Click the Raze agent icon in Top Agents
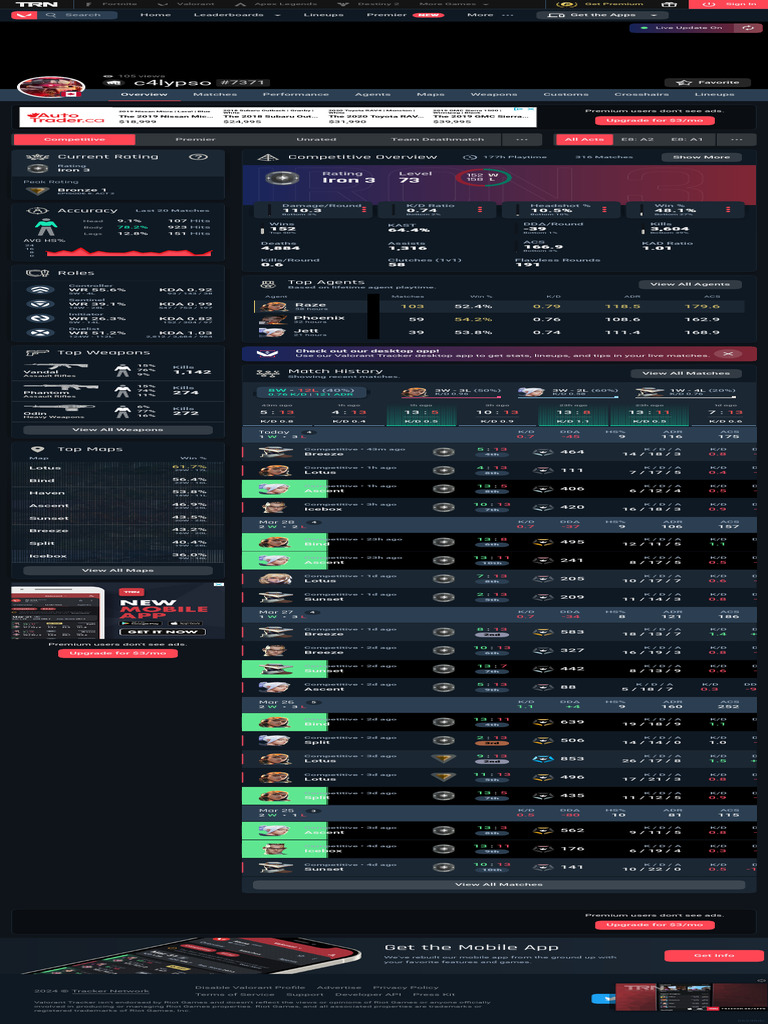768x1024 pixels. [274, 306]
